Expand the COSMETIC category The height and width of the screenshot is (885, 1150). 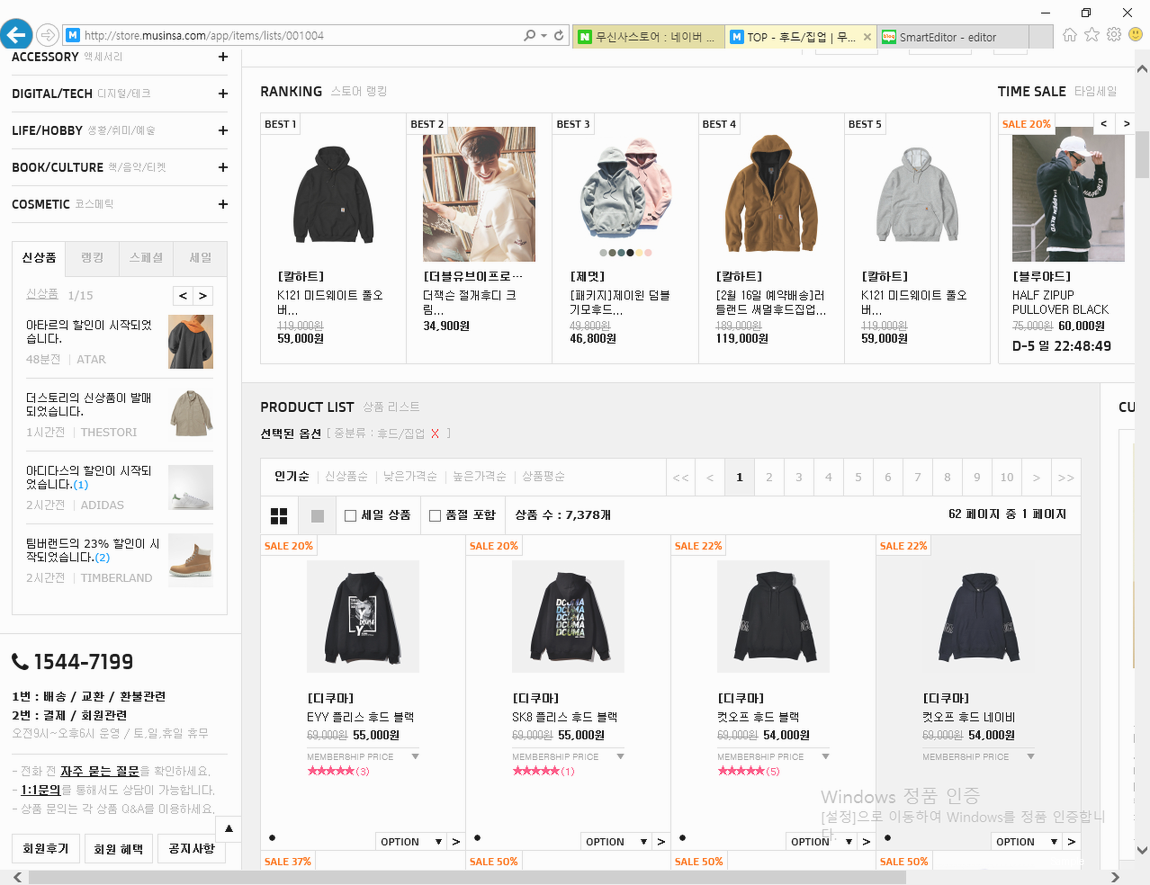(x=223, y=204)
